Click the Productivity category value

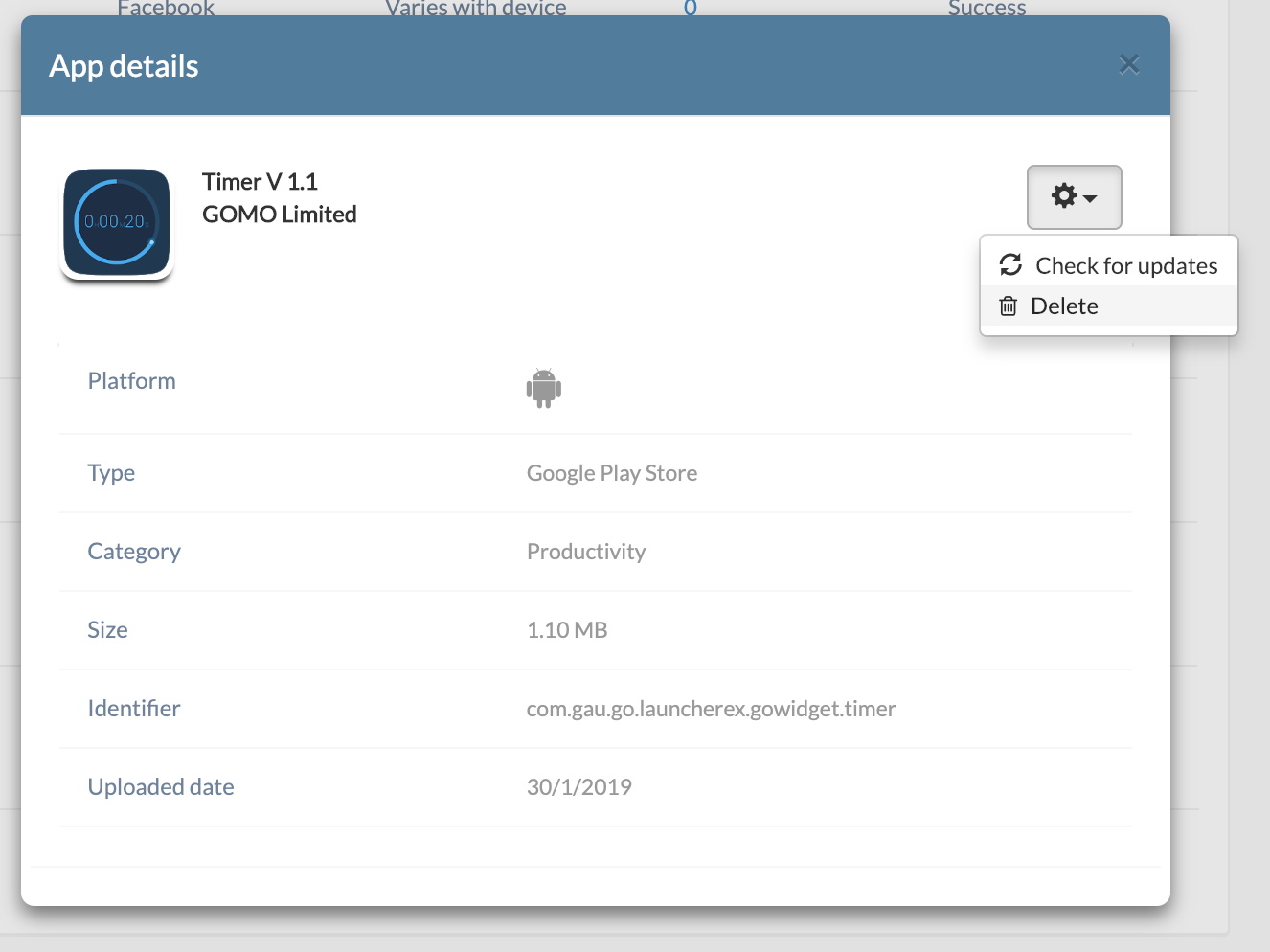click(x=586, y=552)
